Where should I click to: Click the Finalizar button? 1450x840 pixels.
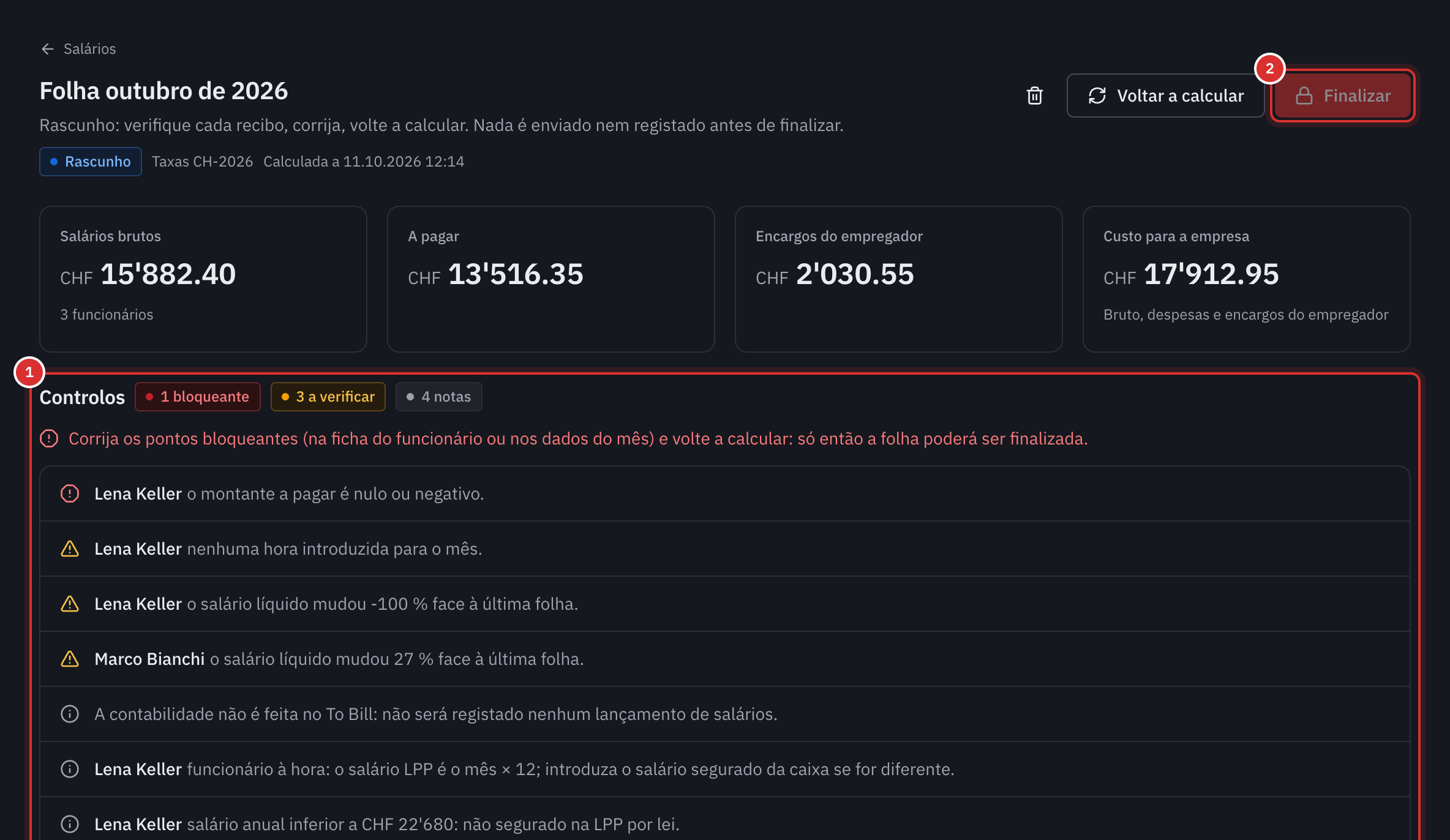click(x=1343, y=96)
